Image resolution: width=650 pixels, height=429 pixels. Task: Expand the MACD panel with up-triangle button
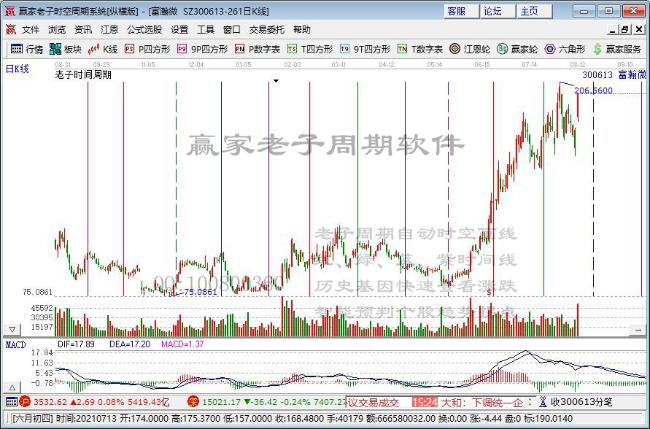click(x=12, y=388)
